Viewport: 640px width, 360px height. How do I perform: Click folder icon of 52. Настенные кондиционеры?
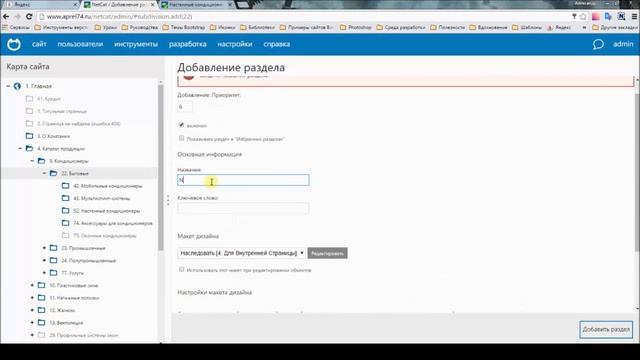pyautogui.click(x=65, y=211)
